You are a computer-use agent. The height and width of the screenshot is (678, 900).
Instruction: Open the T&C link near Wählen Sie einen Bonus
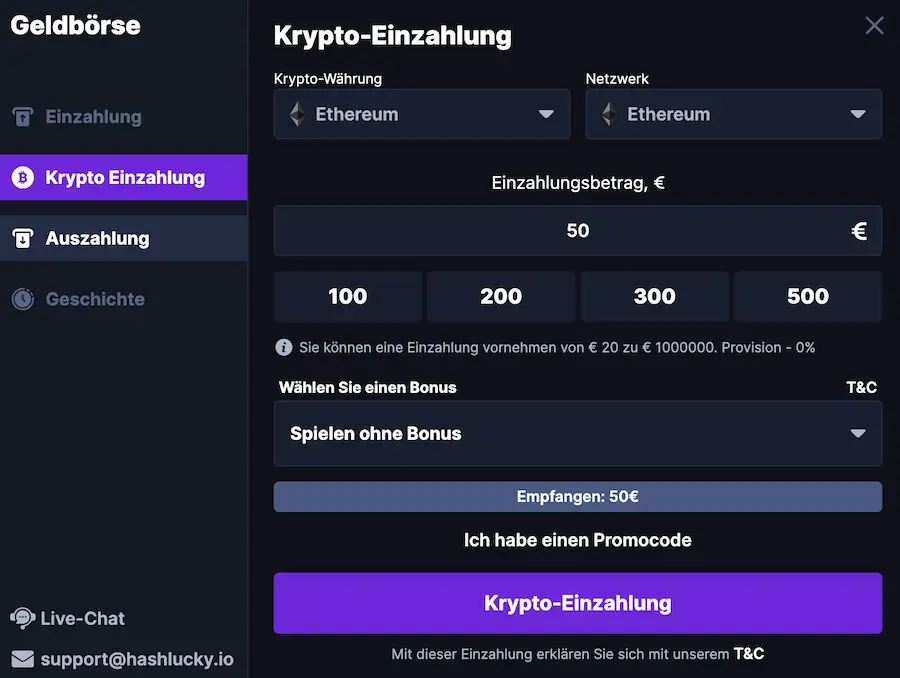[862, 388]
